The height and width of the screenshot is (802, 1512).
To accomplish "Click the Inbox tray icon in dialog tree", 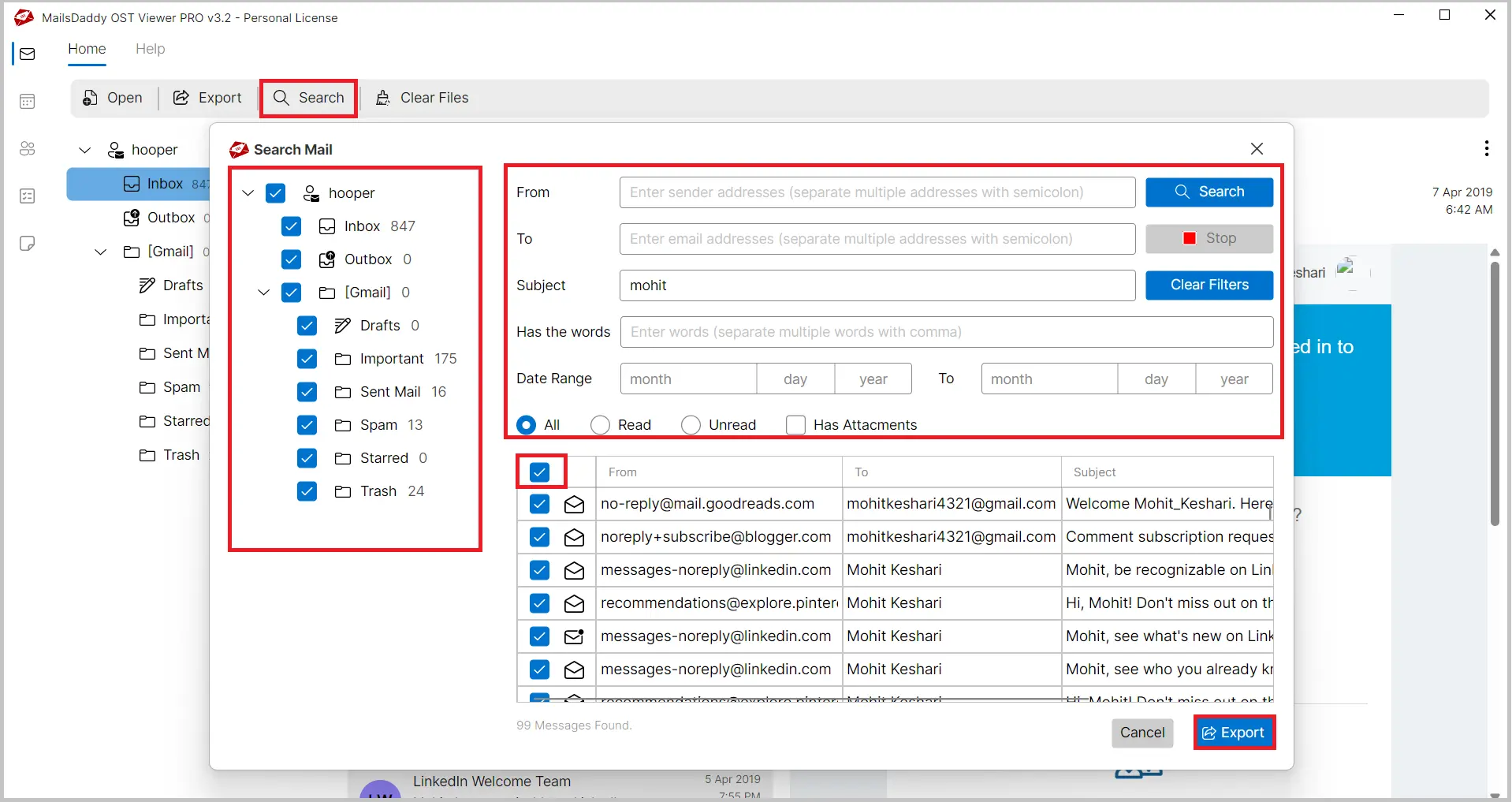I will (x=327, y=226).
